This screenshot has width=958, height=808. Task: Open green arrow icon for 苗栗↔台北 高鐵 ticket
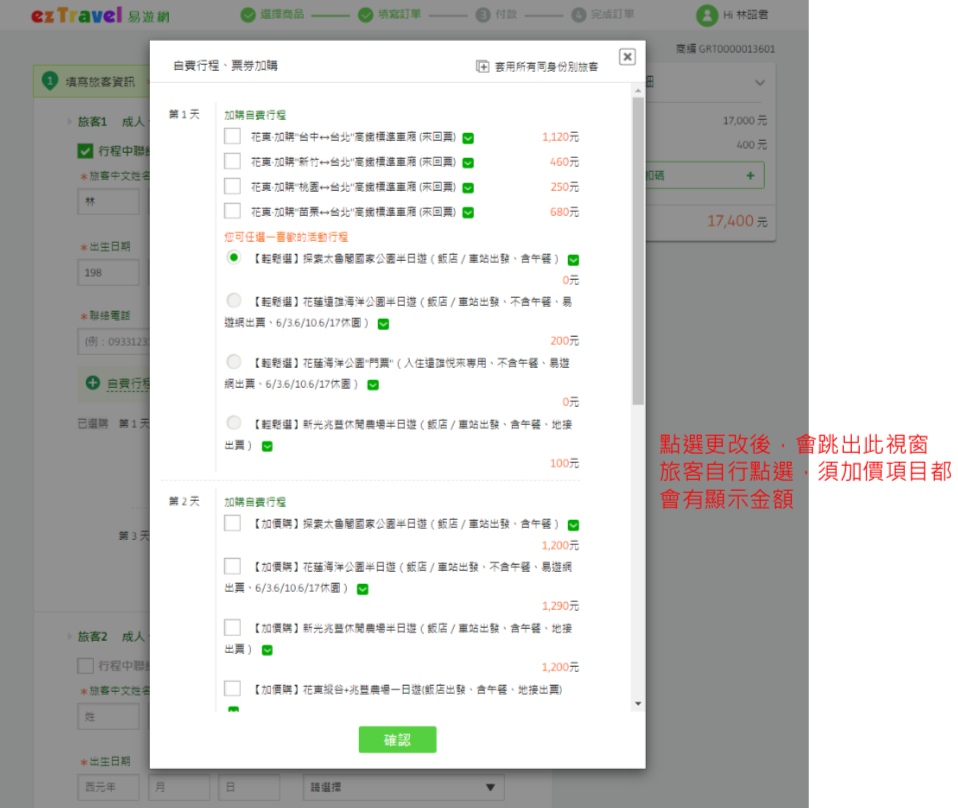[468, 212]
